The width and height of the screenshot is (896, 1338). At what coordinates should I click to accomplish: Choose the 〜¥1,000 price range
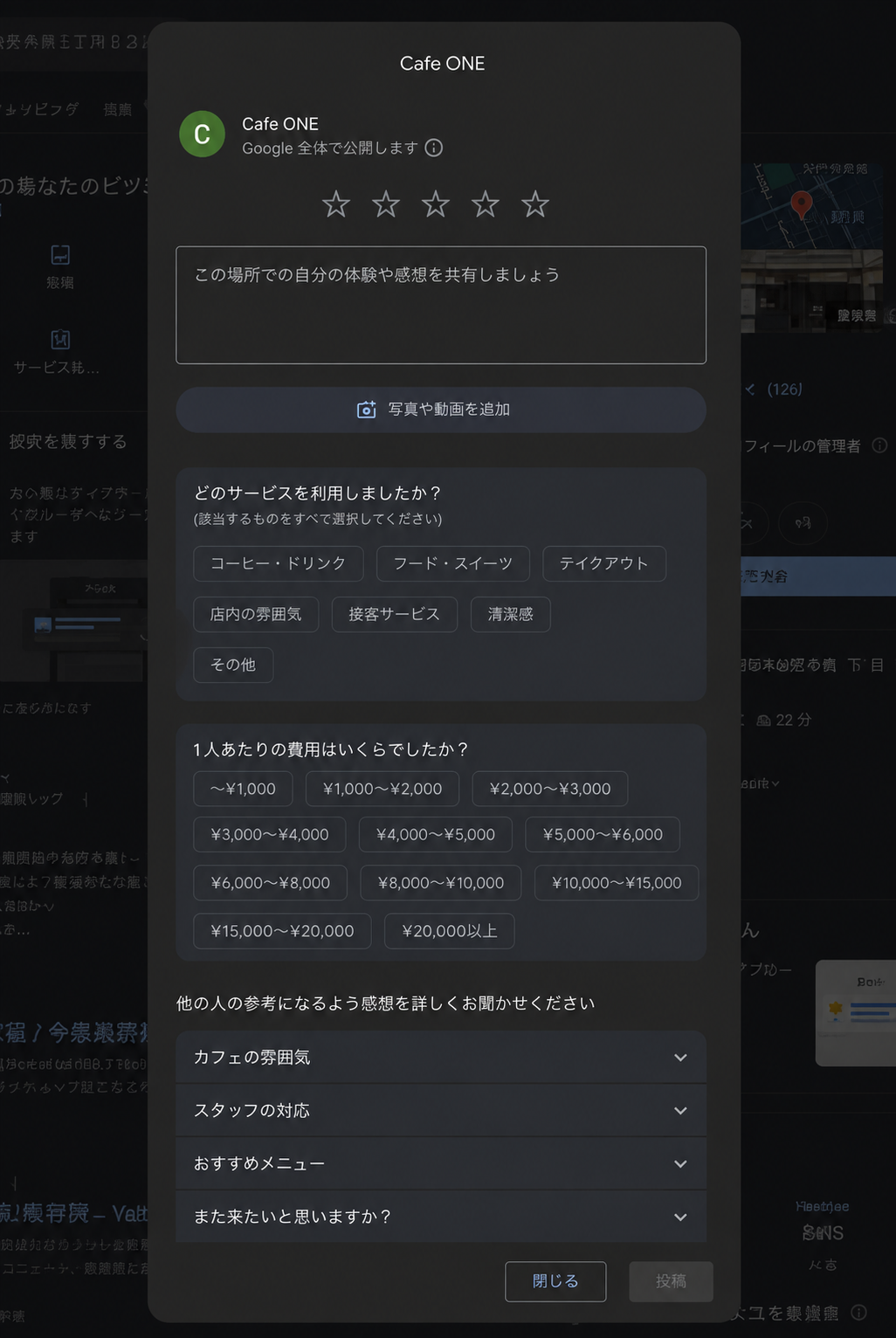pos(243,789)
